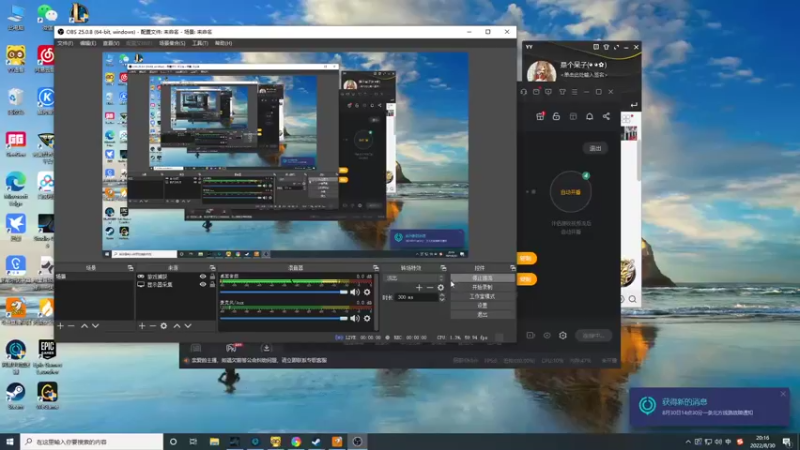This screenshot has height=450, width=800.
Task: Open the Scene Collection menu in OBS
Action: point(172,43)
